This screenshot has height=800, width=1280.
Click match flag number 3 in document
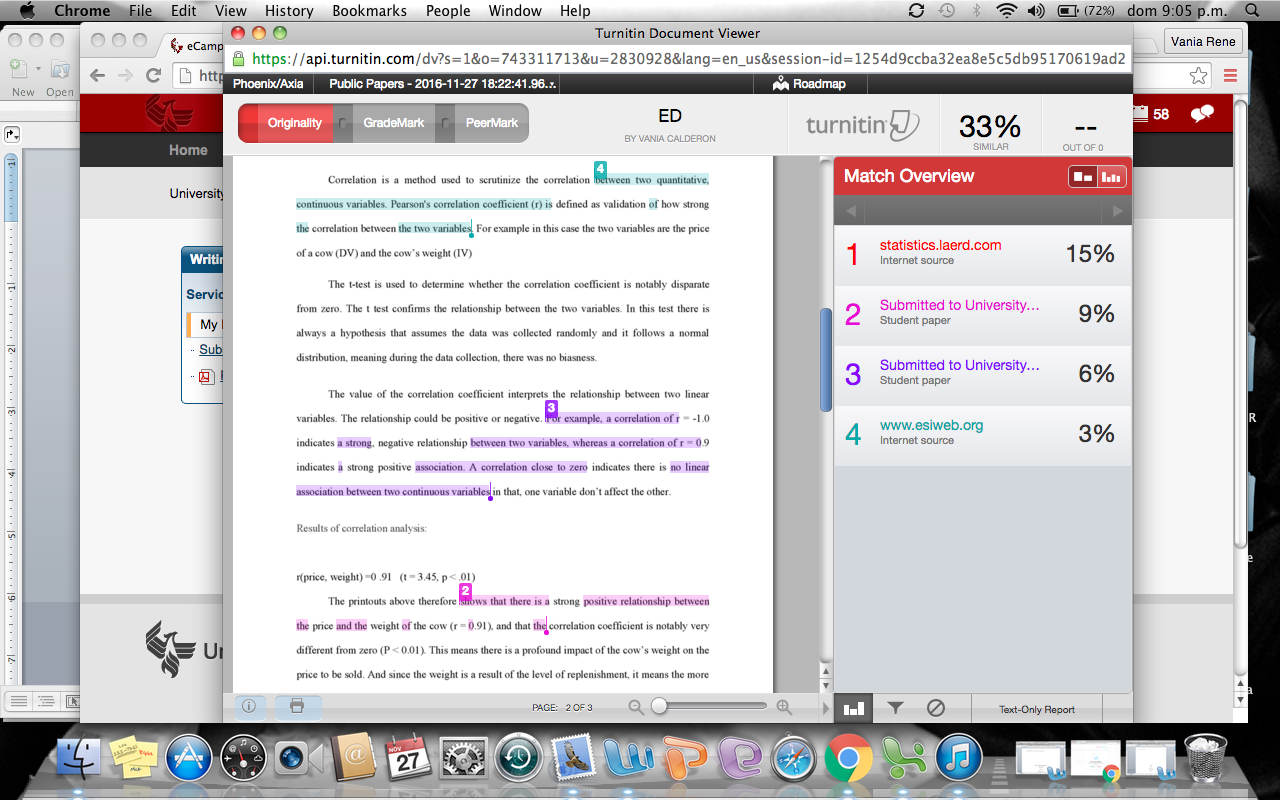pos(551,408)
